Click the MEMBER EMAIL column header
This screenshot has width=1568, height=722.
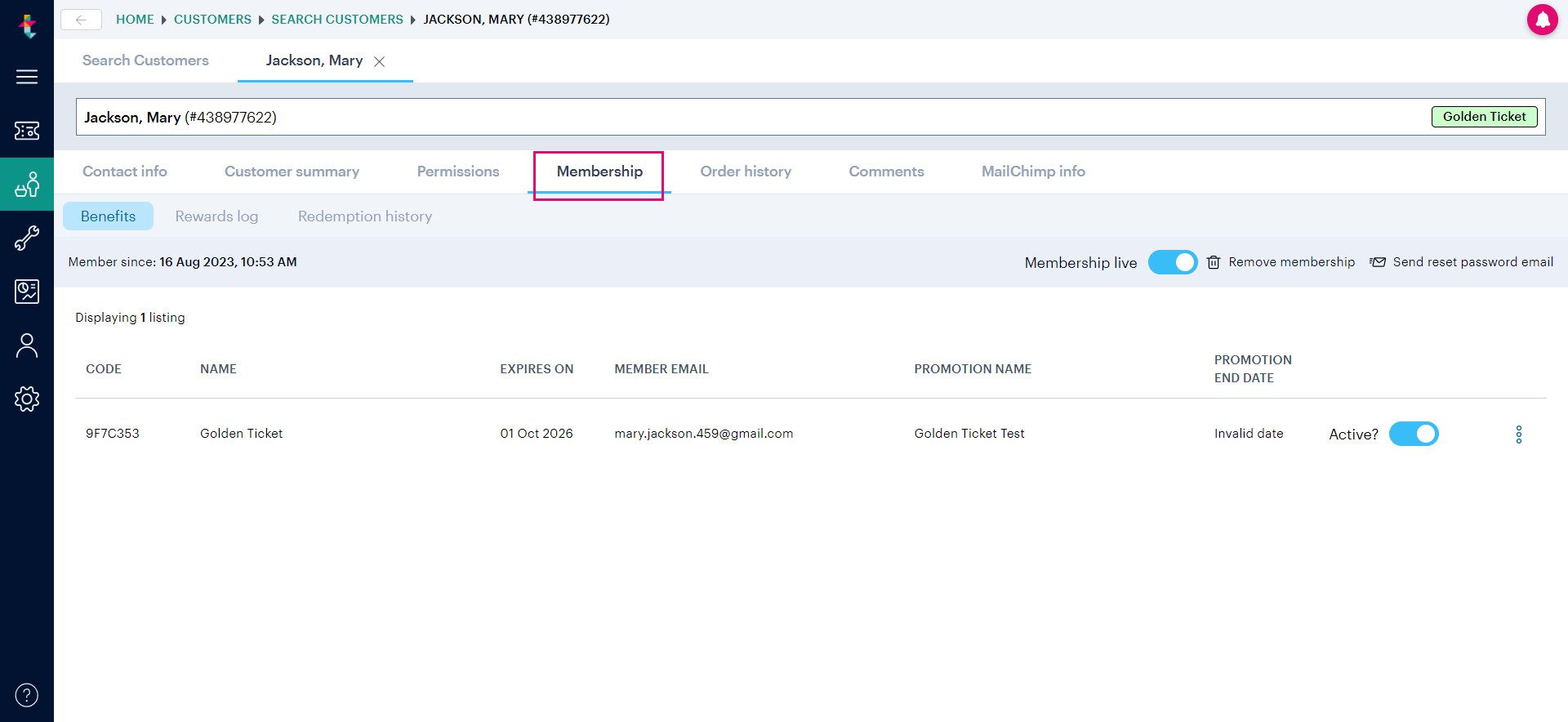point(661,369)
